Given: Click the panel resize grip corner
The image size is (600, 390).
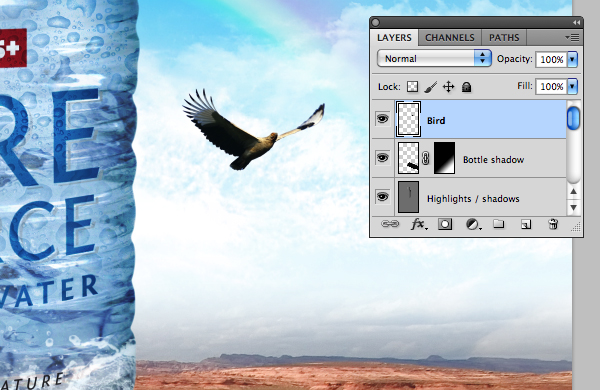Looking at the screenshot, I should click(576, 227).
